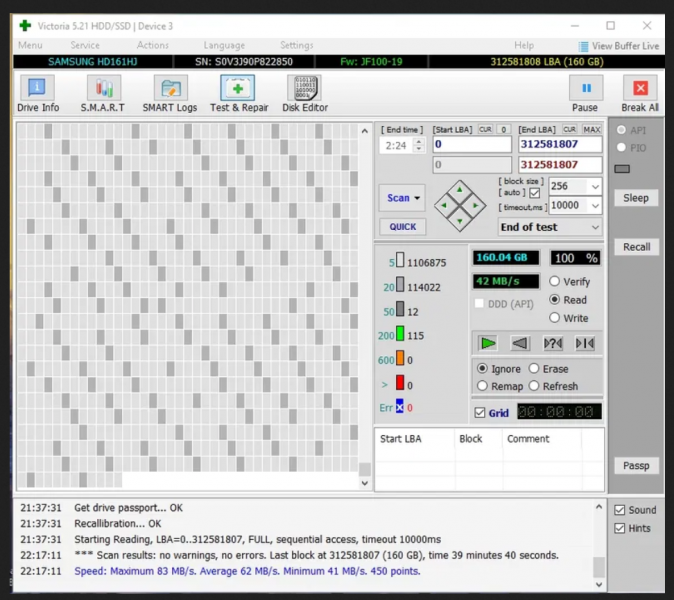Open the Drive Info panel
674x600 pixels.
(x=38, y=90)
